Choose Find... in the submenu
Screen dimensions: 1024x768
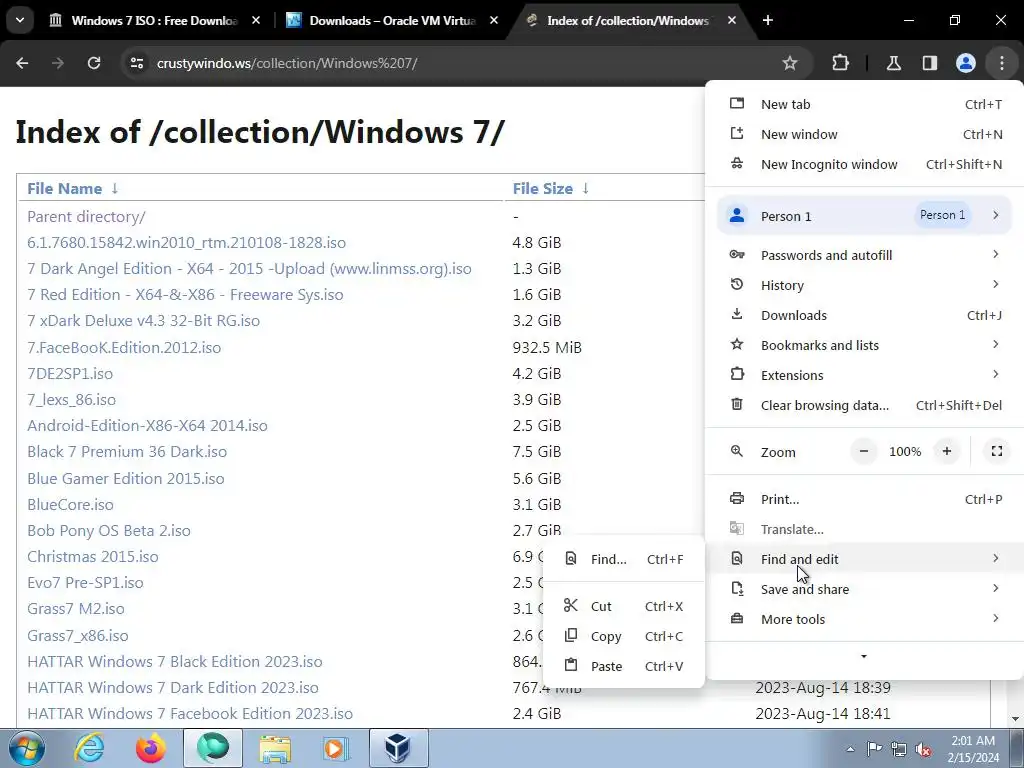[624, 559]
